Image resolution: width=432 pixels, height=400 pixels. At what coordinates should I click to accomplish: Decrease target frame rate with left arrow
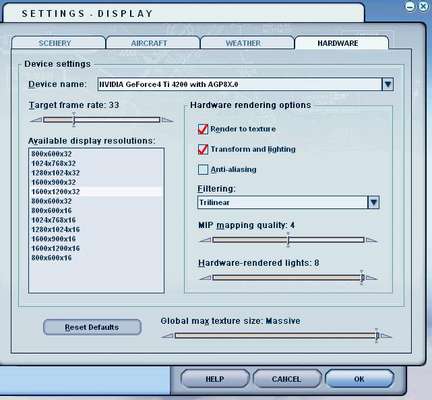[x=36, y=120]
